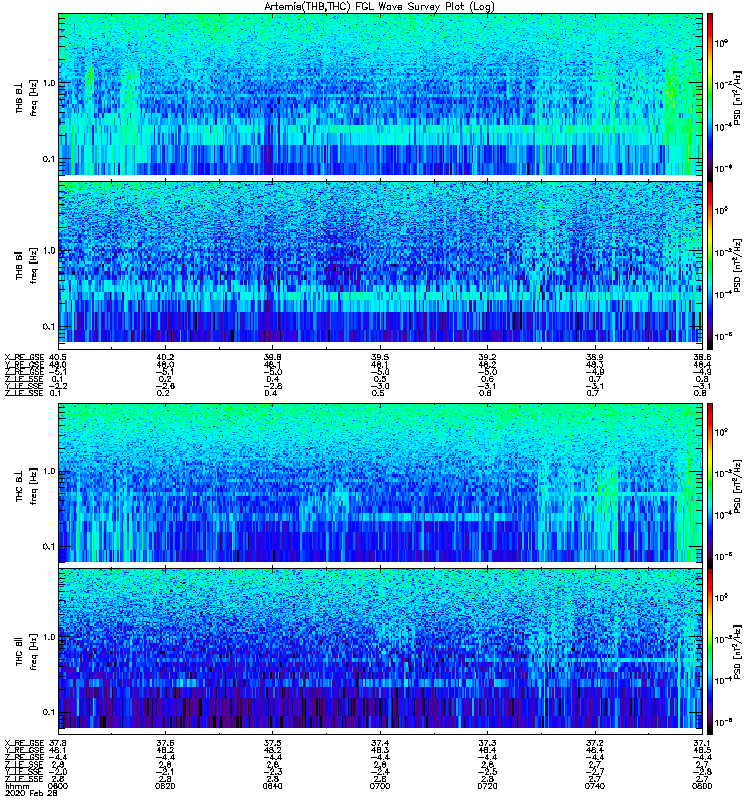Select the THC B-perpendicular spectrogram panel
The height and width of the screenshot is (800, 750).
click(x=380, y=483)
